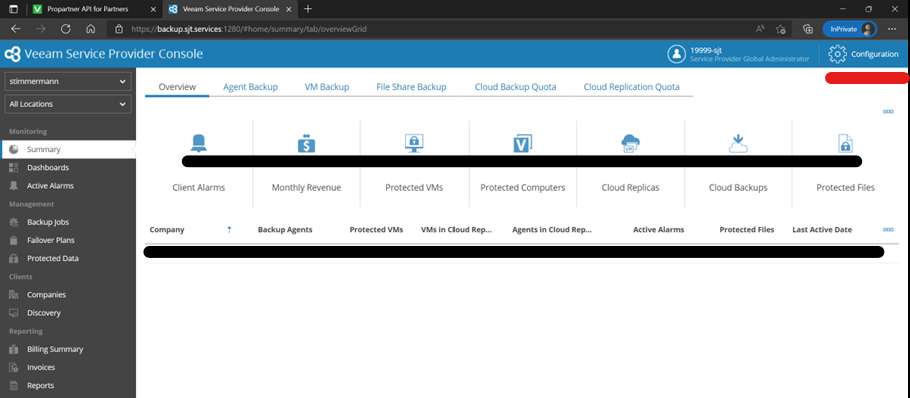This screenshot has width=910, height=398.
Task: Click the Cloud Backups download icon
Action: [738, 143]
